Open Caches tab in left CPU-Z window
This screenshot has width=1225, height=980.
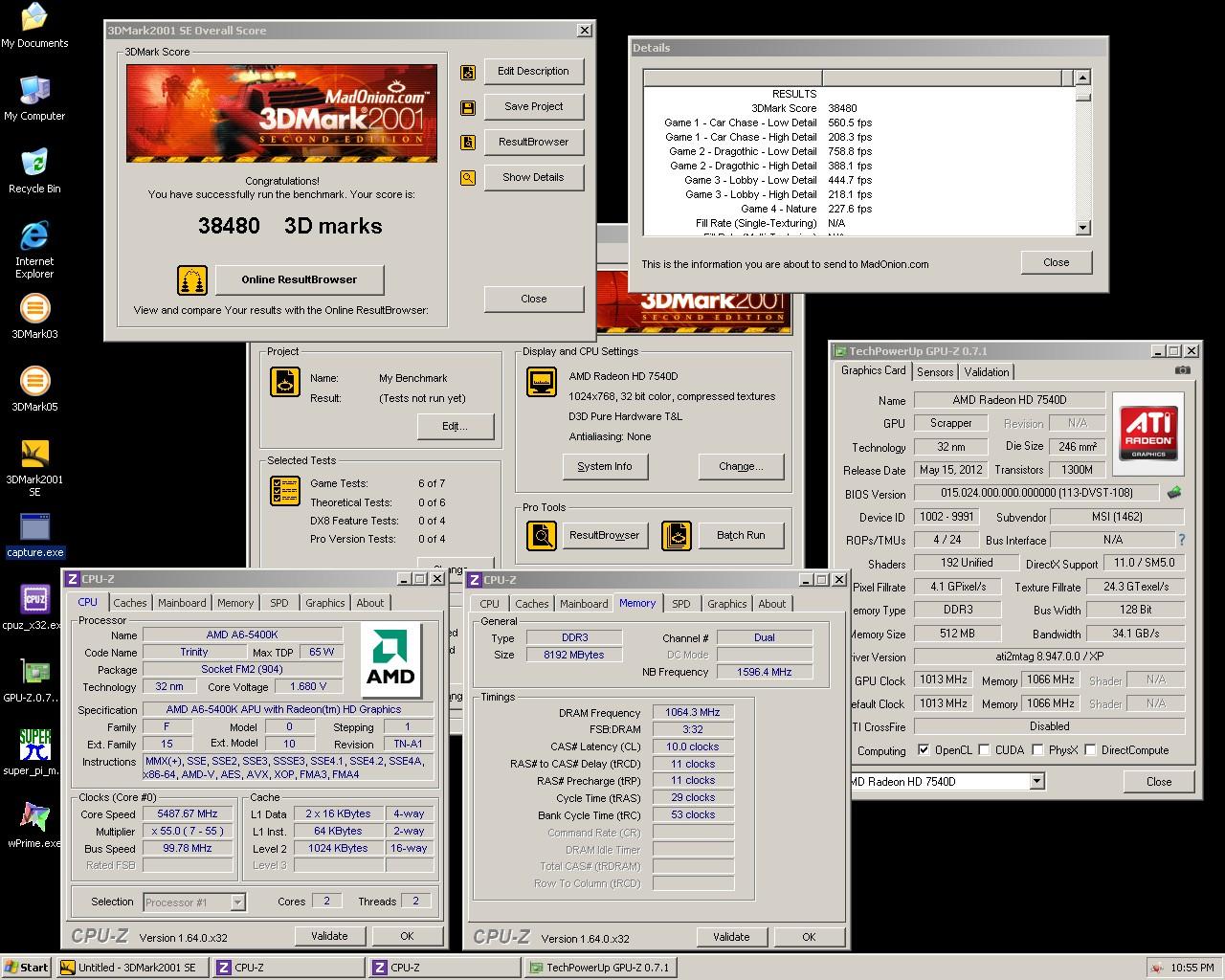click(130, 603)
